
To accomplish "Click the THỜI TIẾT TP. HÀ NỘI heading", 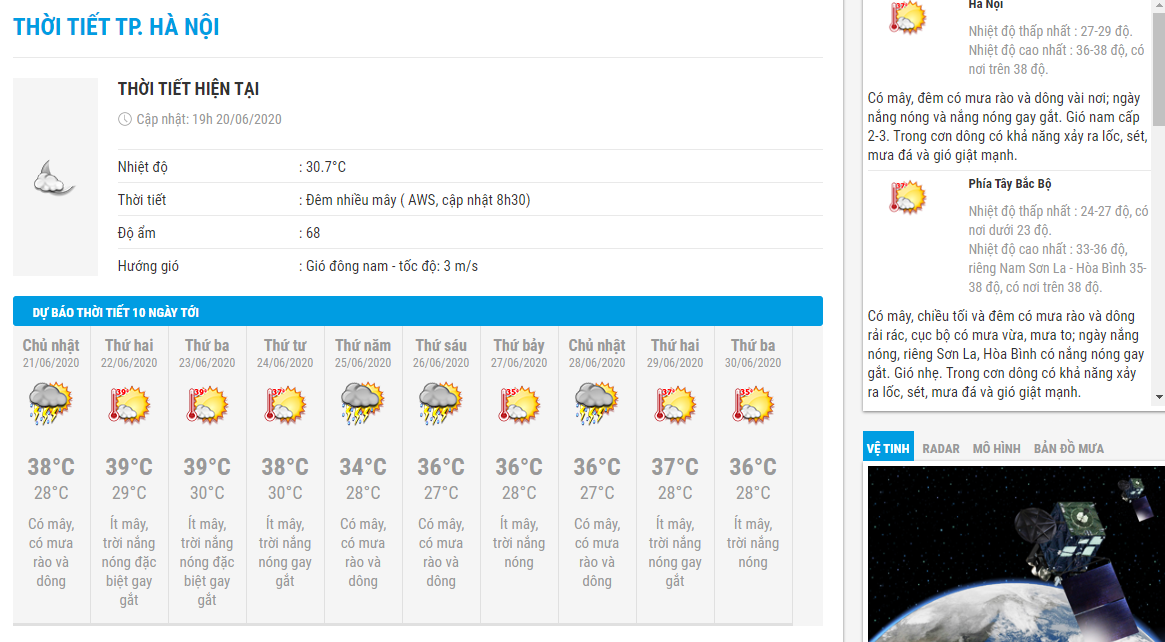I will (x=116, y=27).
